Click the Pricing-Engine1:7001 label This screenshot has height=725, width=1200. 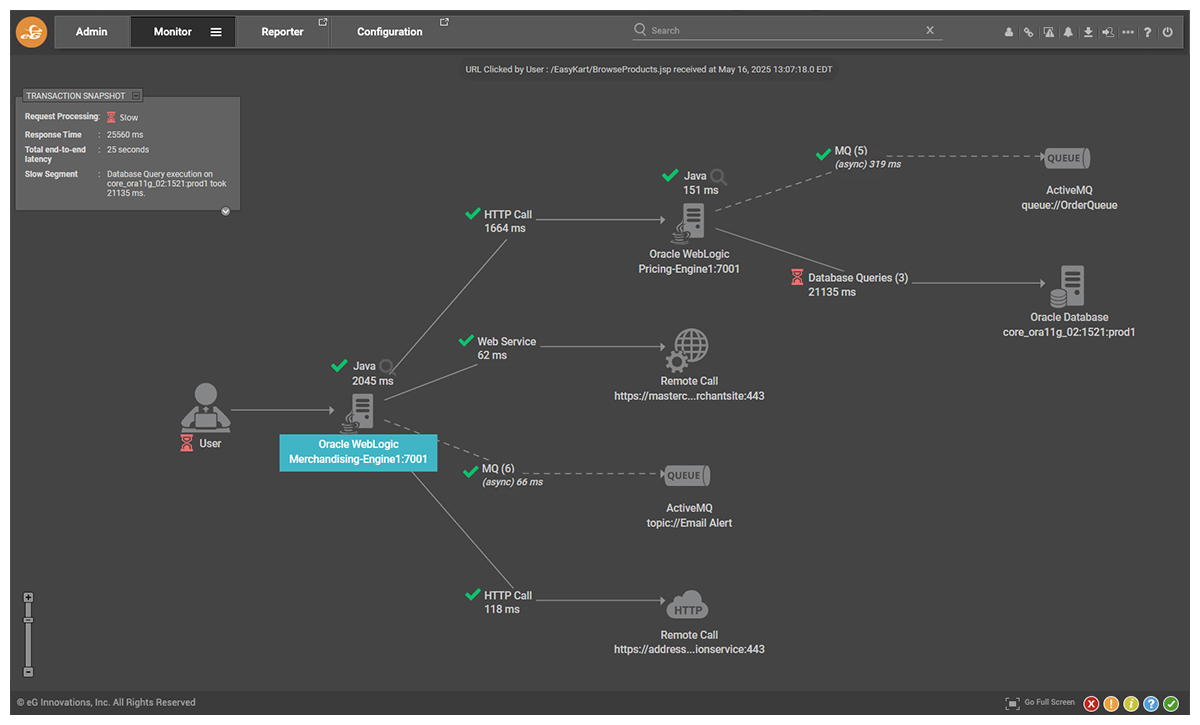690,269
